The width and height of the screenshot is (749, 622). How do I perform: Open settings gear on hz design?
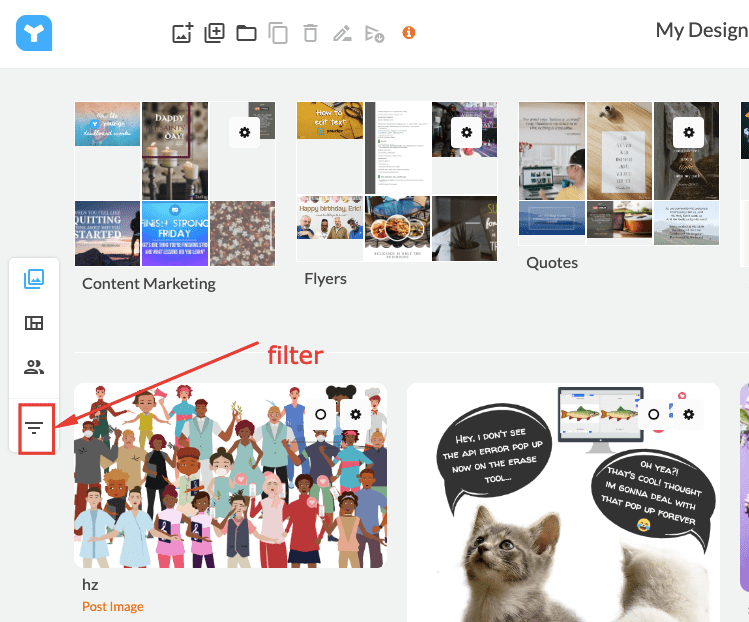356,413
